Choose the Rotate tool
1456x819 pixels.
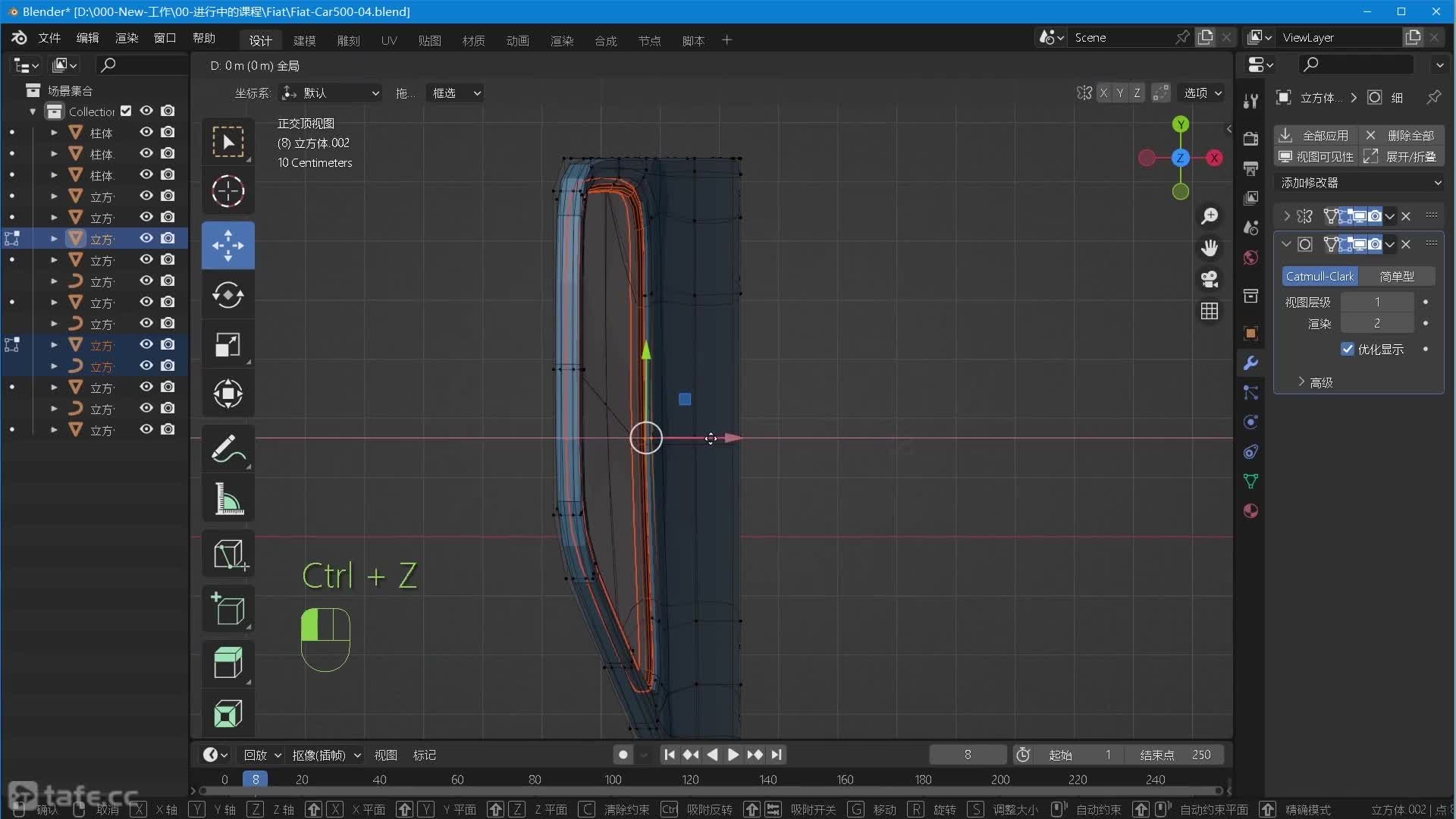coord(228,295)
